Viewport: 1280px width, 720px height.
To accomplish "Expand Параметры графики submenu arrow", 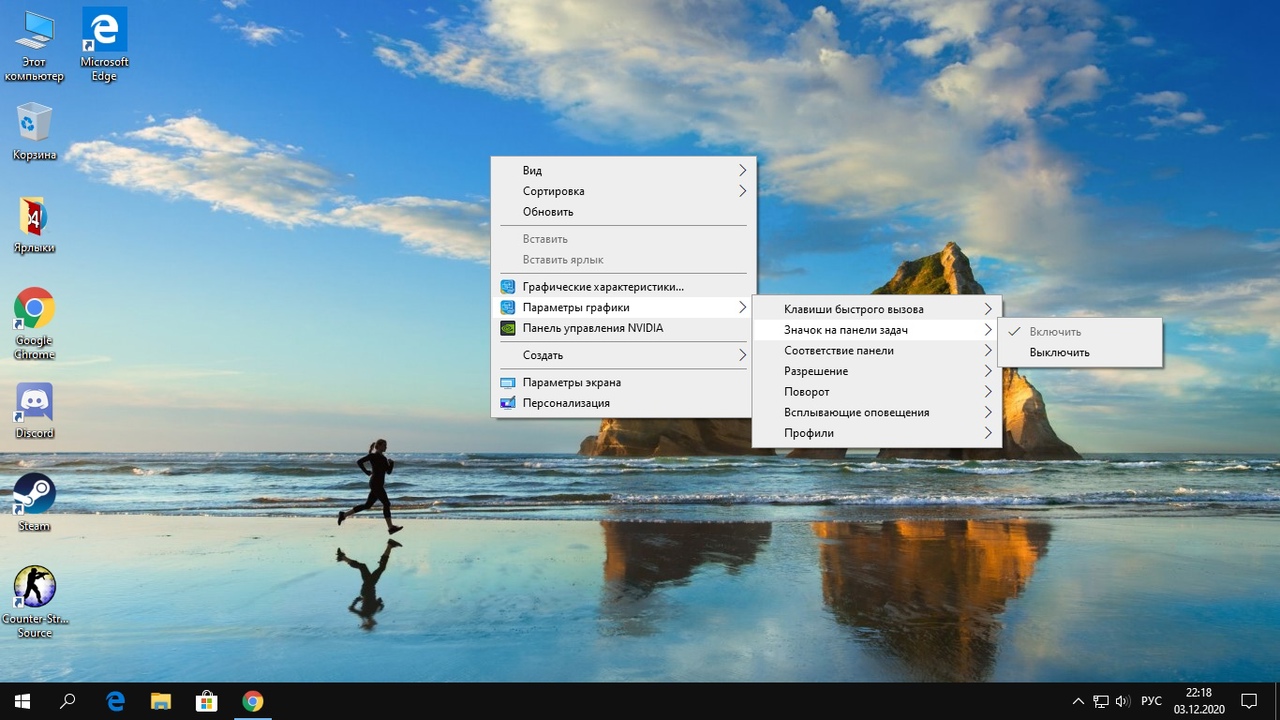I will click(x=742, y=307).
